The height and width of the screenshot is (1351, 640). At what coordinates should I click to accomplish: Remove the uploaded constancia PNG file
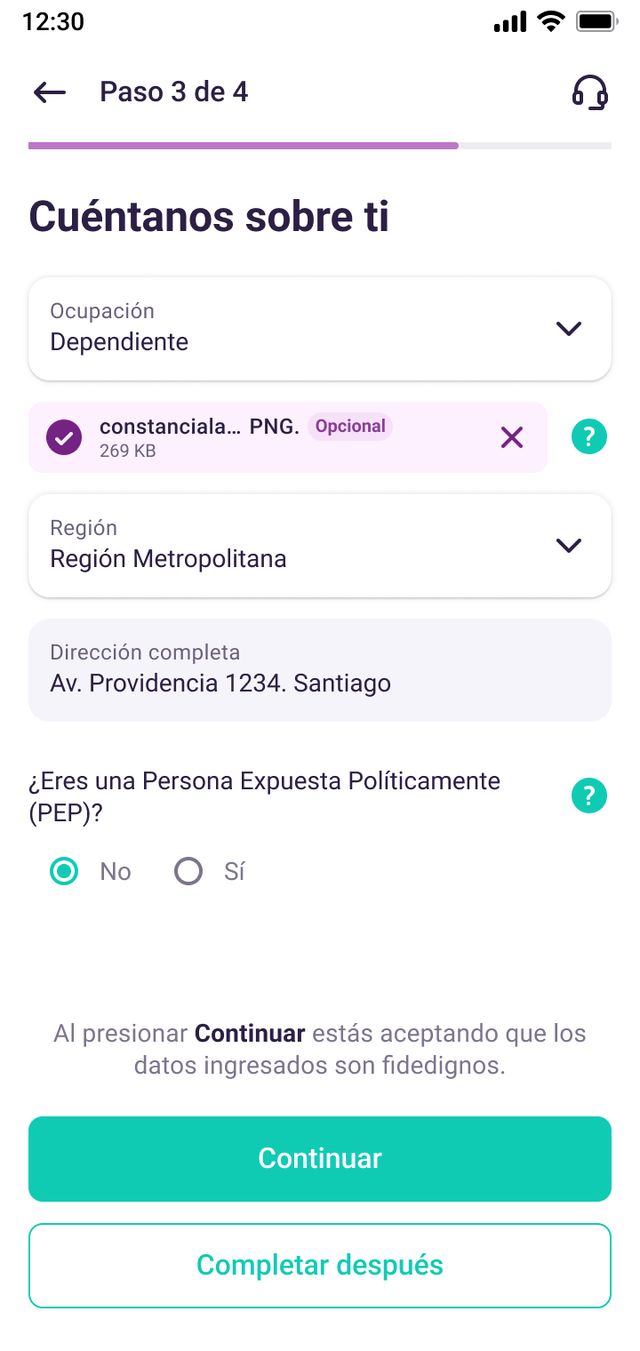tap(511, 437)
